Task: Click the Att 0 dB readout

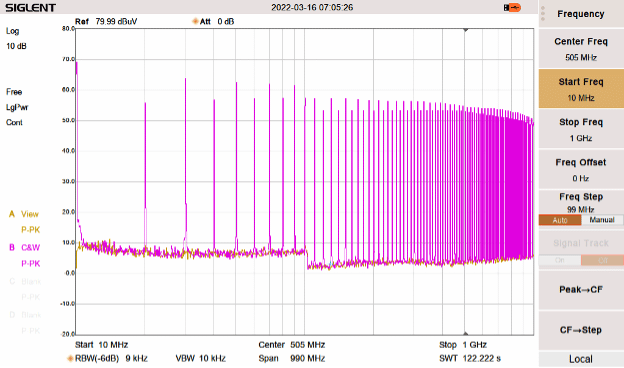Action: click(x=217, y=21)
